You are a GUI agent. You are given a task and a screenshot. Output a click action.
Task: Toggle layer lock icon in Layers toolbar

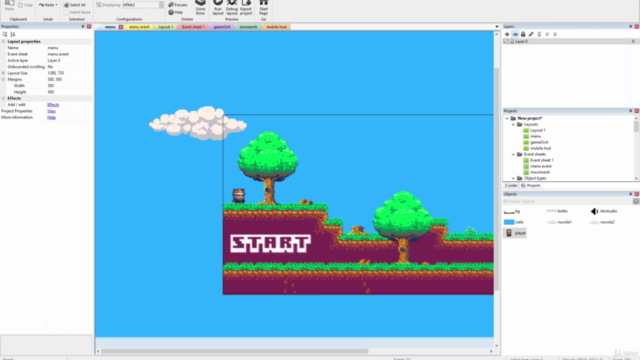tap(523, 35)
